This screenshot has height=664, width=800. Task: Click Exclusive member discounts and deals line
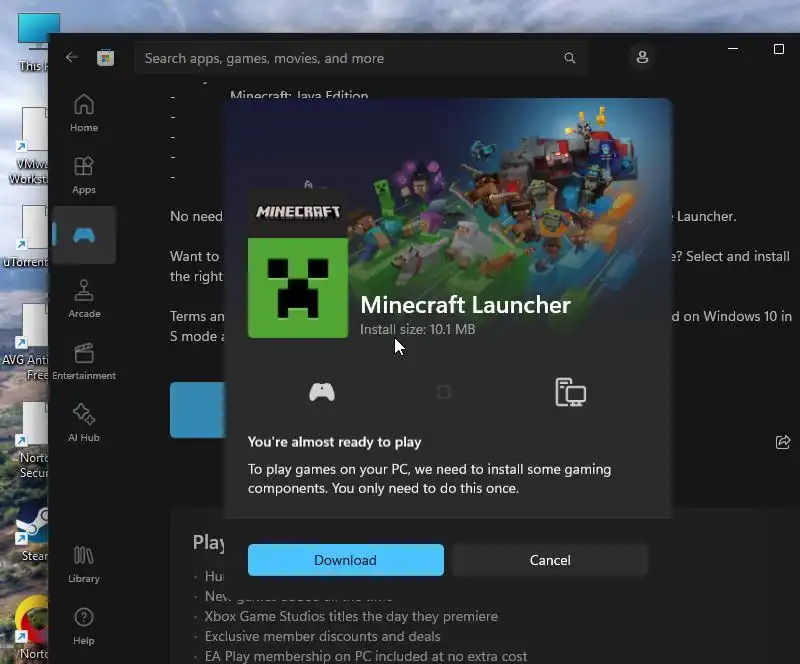[322, 636]
